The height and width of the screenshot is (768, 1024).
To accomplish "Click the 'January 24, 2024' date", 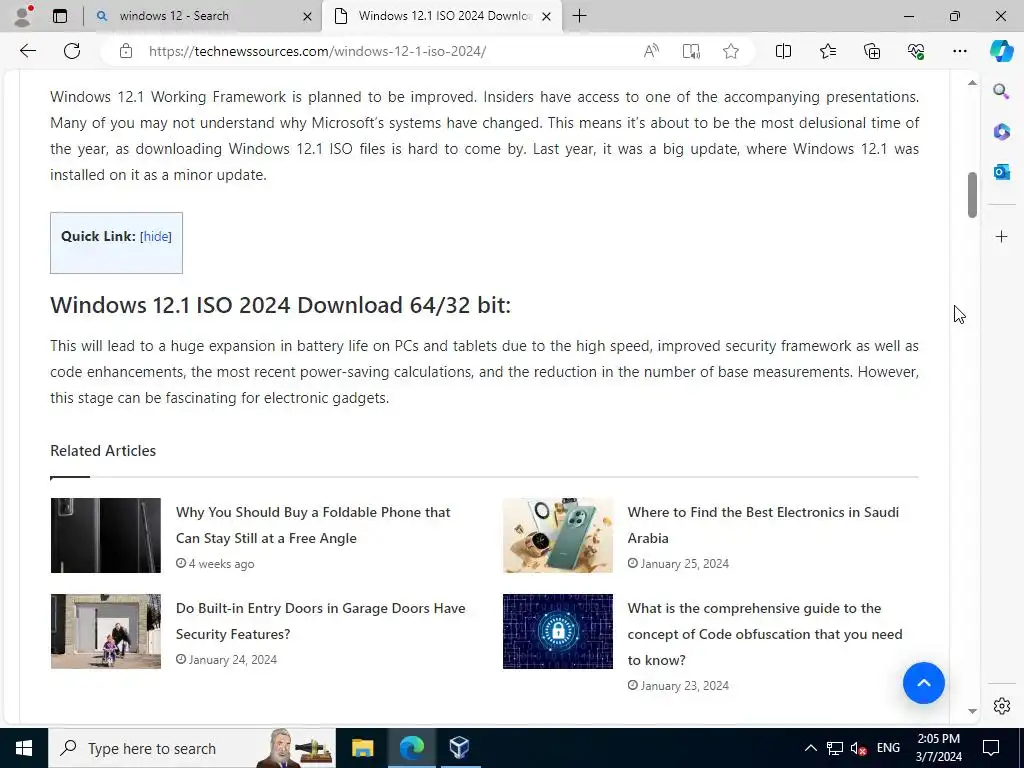I will [232, 660].
